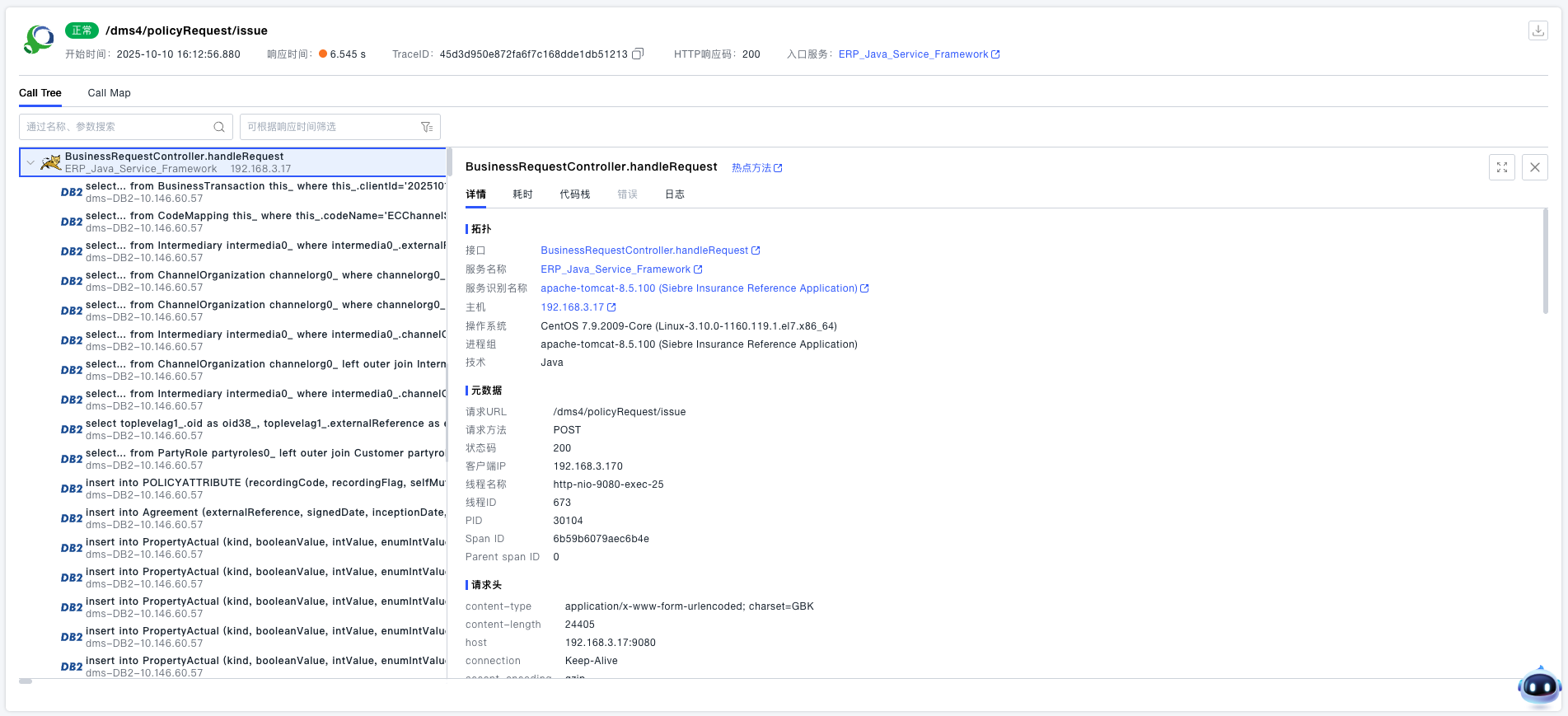Screen dimensions: 1568x716
Task: Click the filter icon in response time field
Action: [427, 127]
